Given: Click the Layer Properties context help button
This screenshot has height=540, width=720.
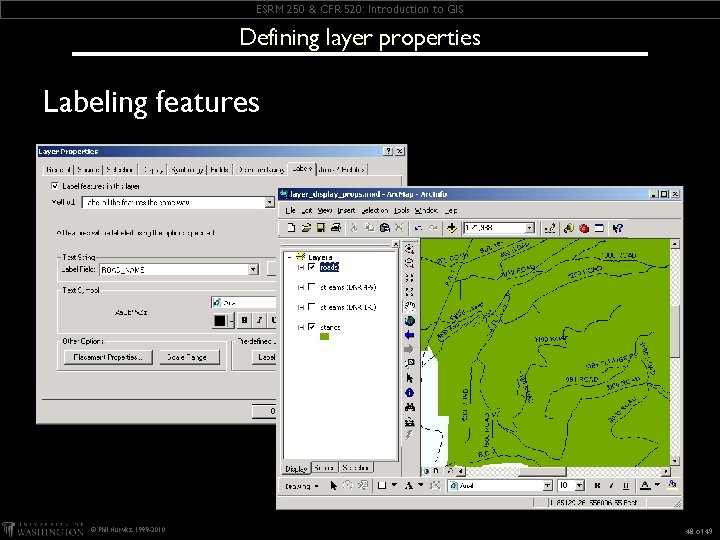Looking at the screenshot, I should tap(388, 151).
